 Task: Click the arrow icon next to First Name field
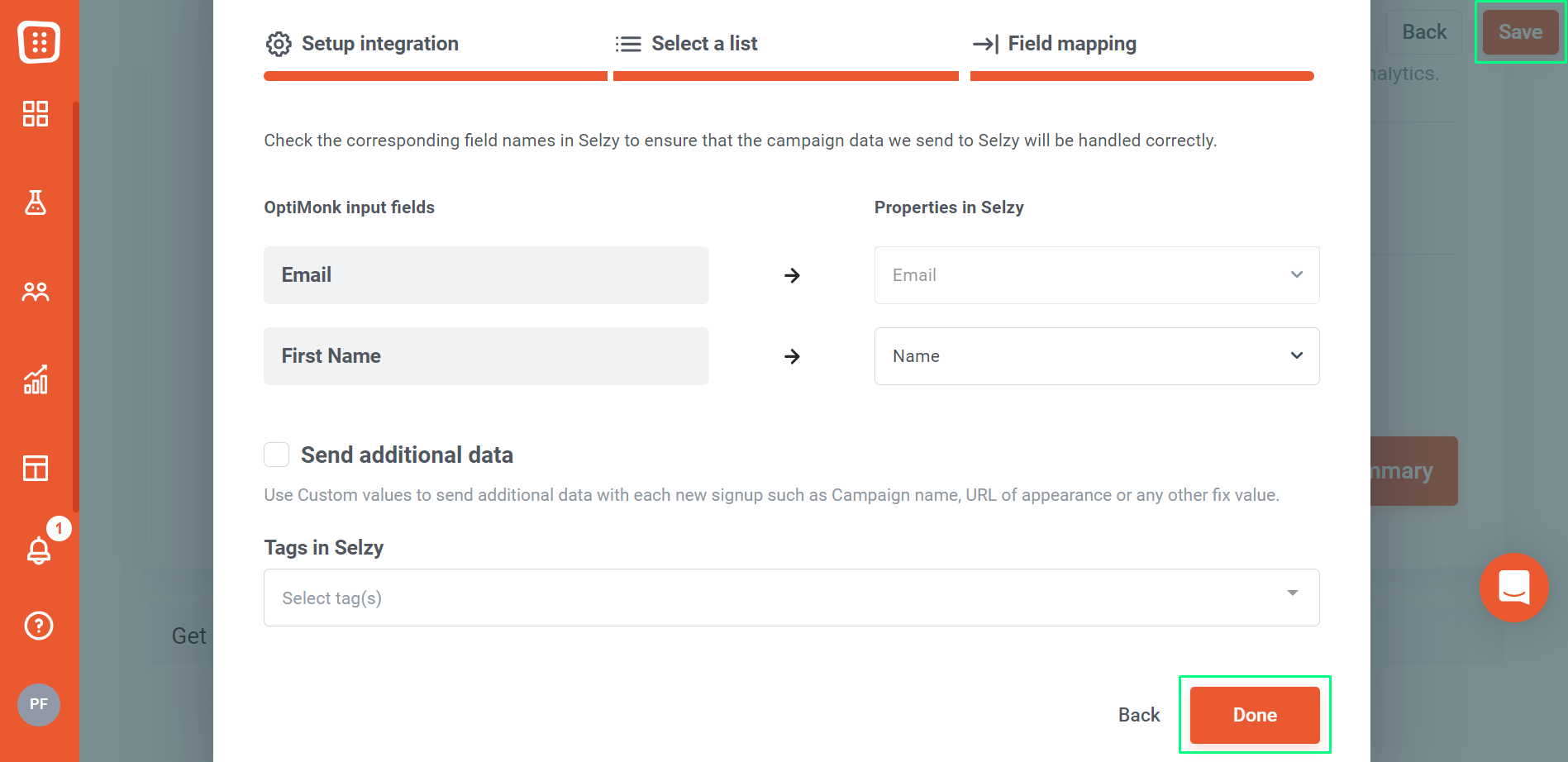(792, 356)
